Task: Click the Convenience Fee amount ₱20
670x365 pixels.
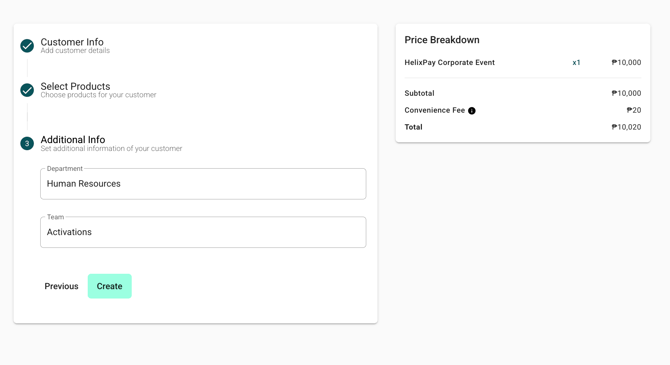Action: 634,110
